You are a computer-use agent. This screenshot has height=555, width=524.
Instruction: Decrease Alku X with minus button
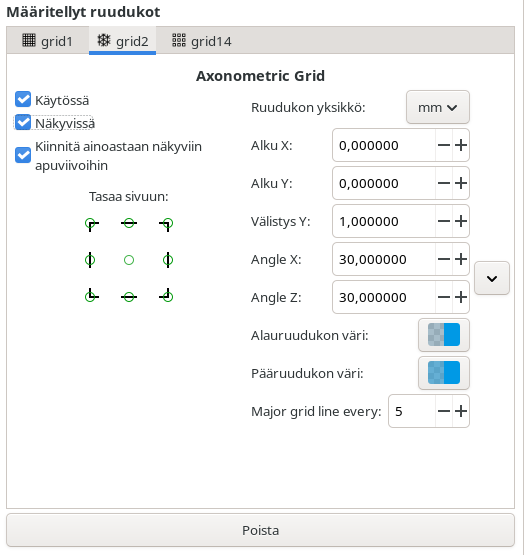pos(444,145)
